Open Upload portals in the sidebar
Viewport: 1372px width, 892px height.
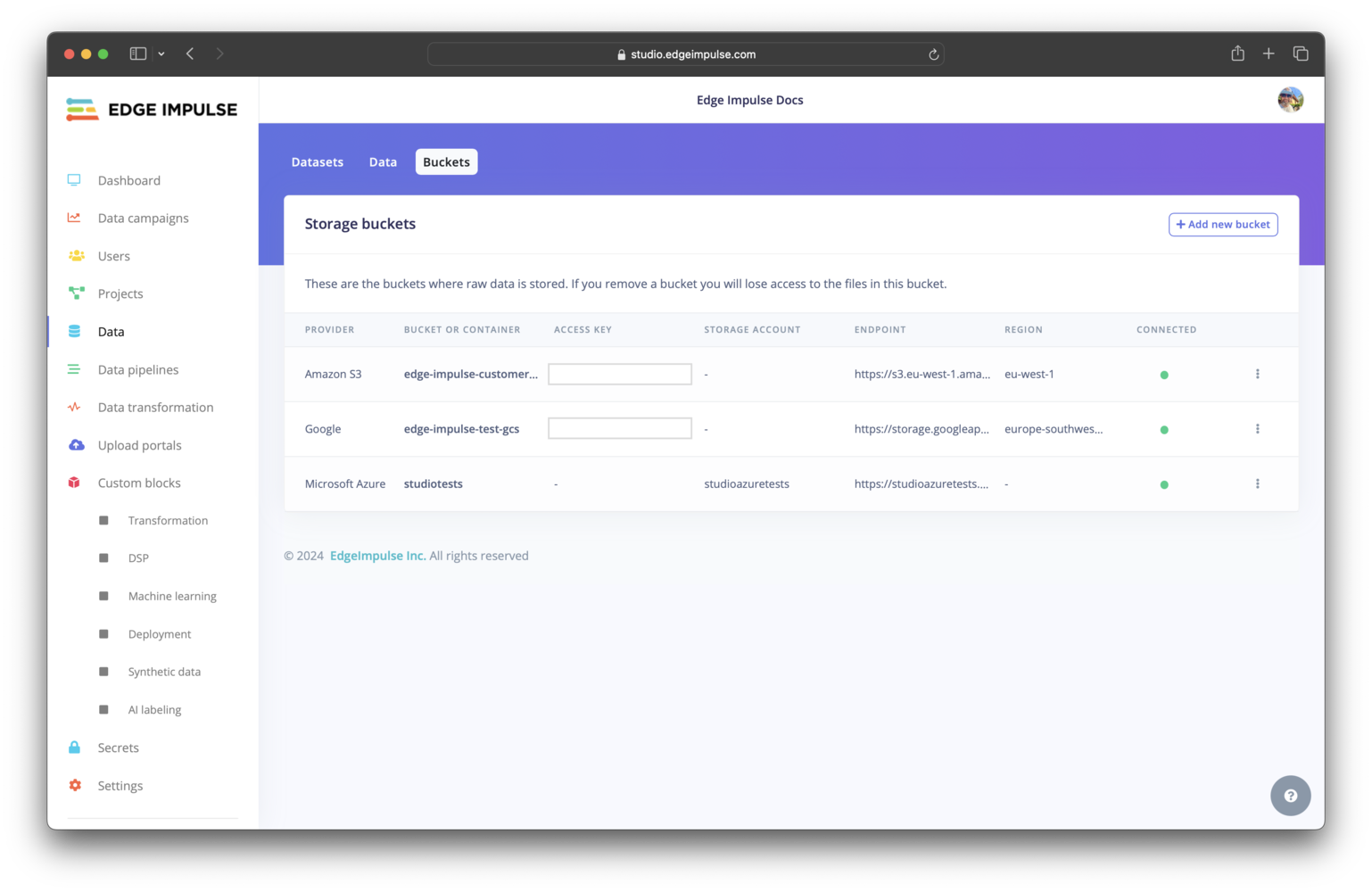tap(139, 445)
